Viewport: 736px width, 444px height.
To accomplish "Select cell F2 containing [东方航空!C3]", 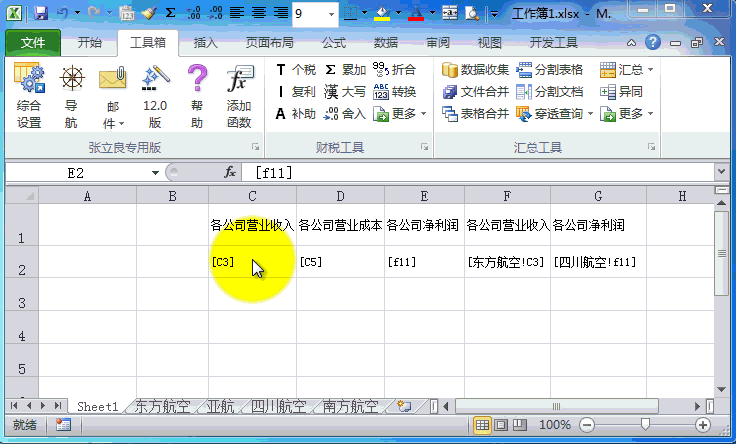I will (506, 262).
